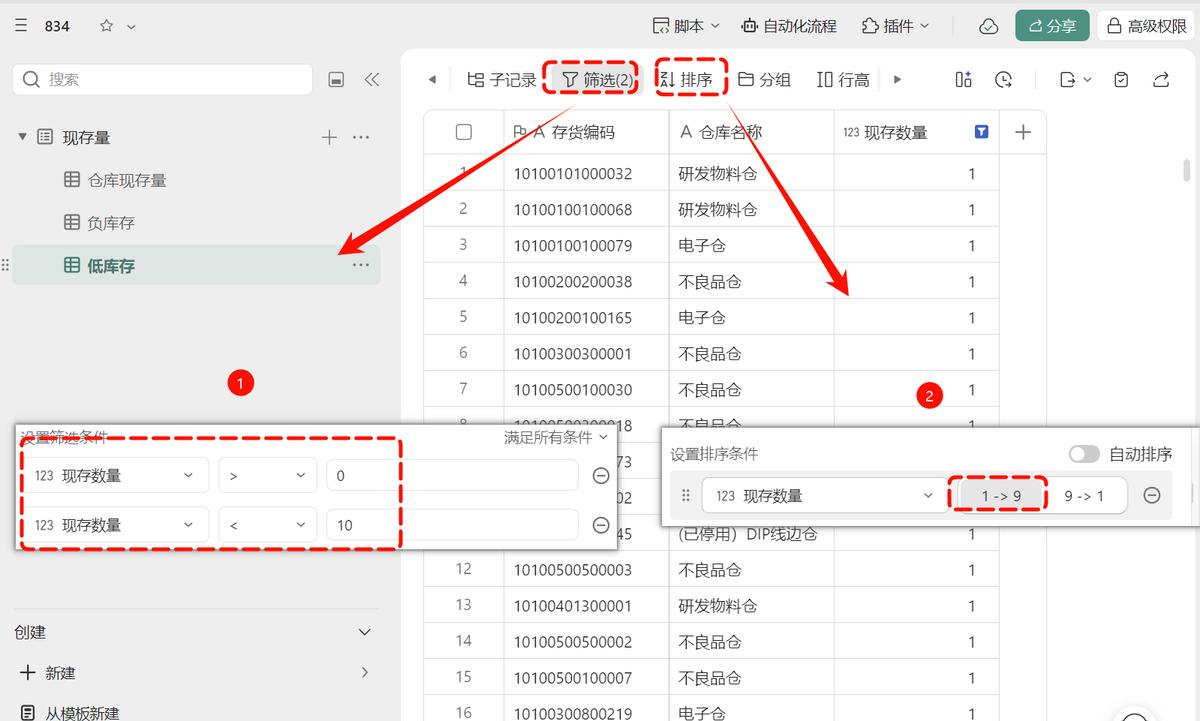Open the hamburger menu beside 834

click(22, 26)
